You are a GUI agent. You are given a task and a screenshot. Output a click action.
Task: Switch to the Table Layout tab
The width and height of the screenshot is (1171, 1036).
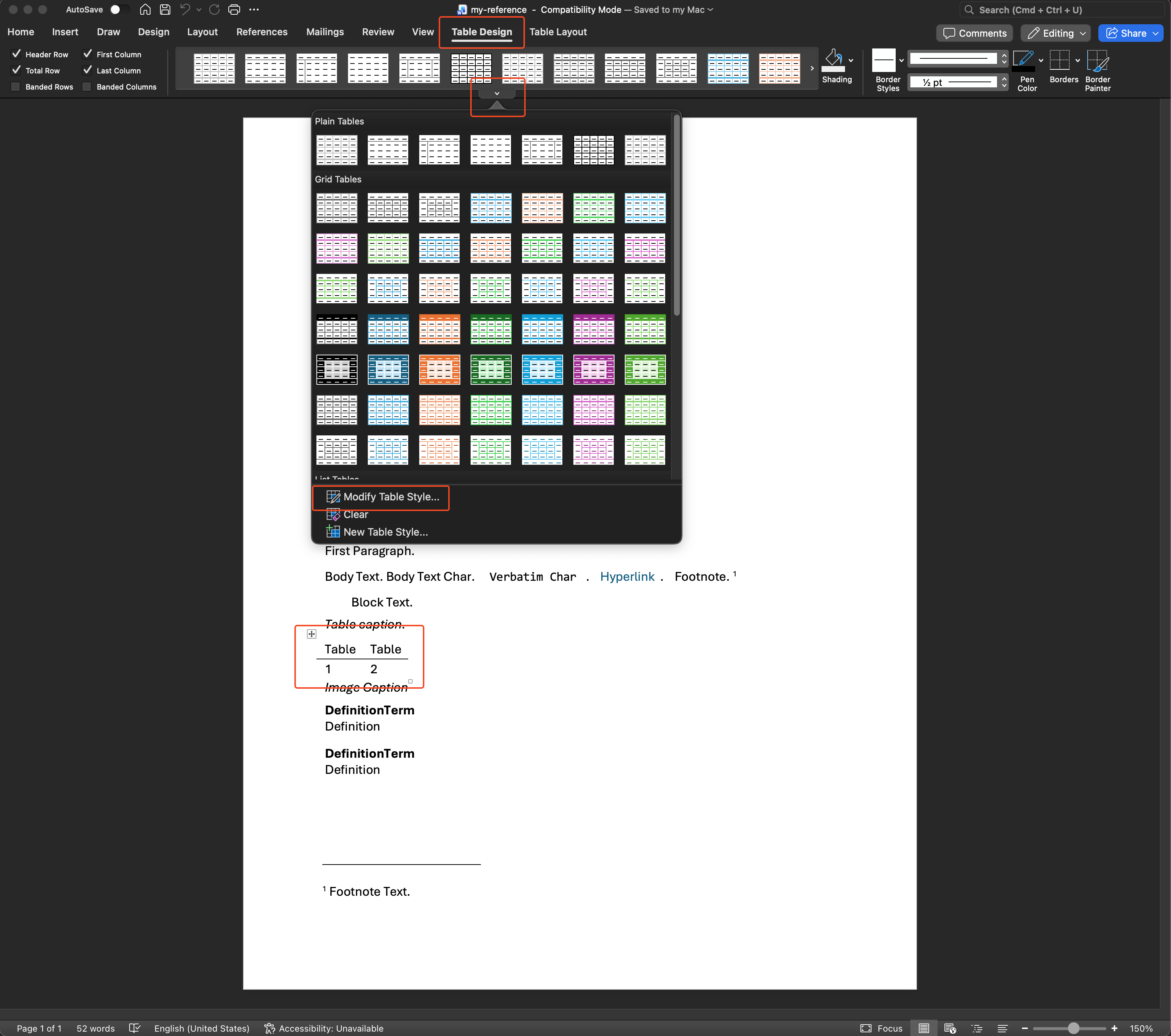[558, 32]
